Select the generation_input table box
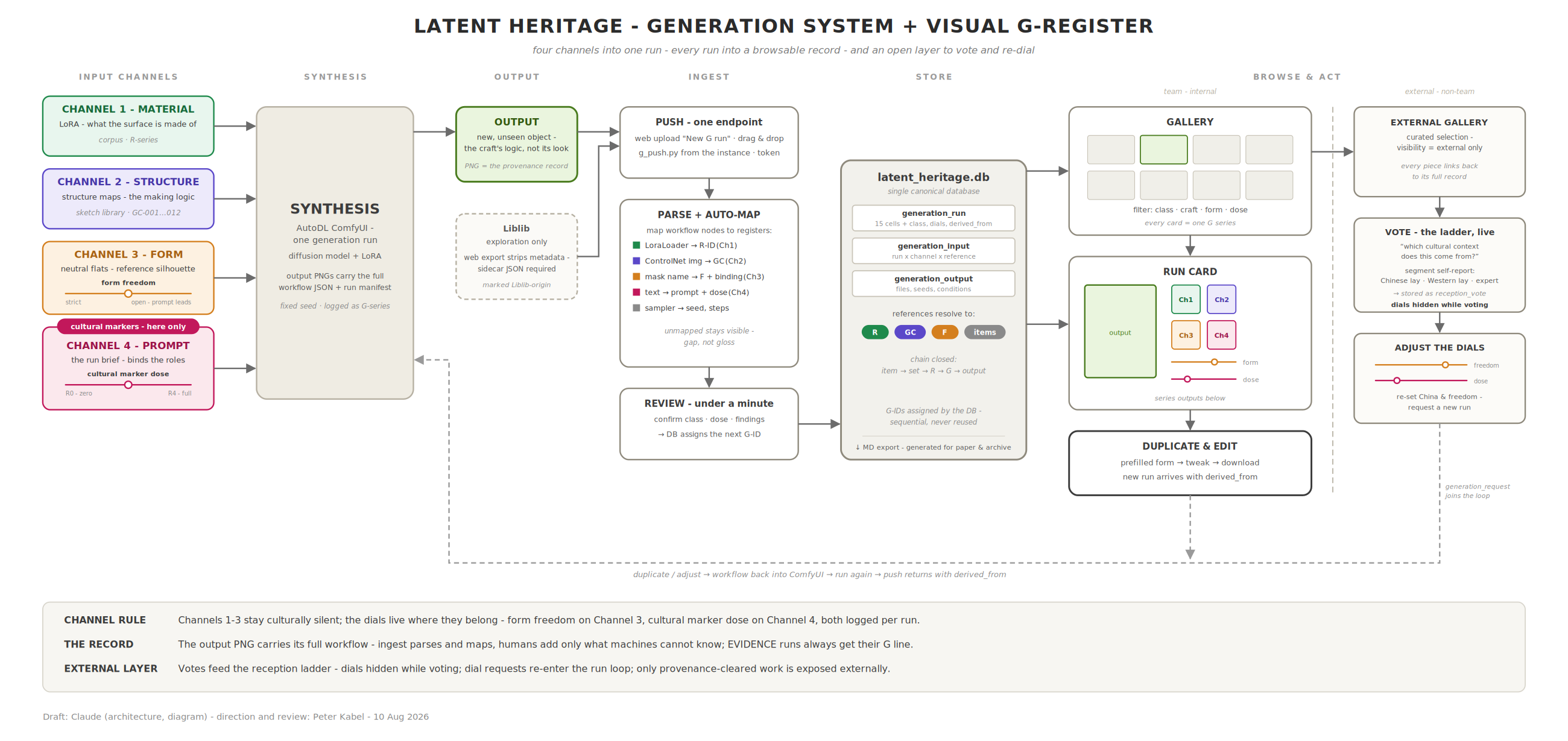This screenshot has height=741, width=1568. tap(933, 251)
